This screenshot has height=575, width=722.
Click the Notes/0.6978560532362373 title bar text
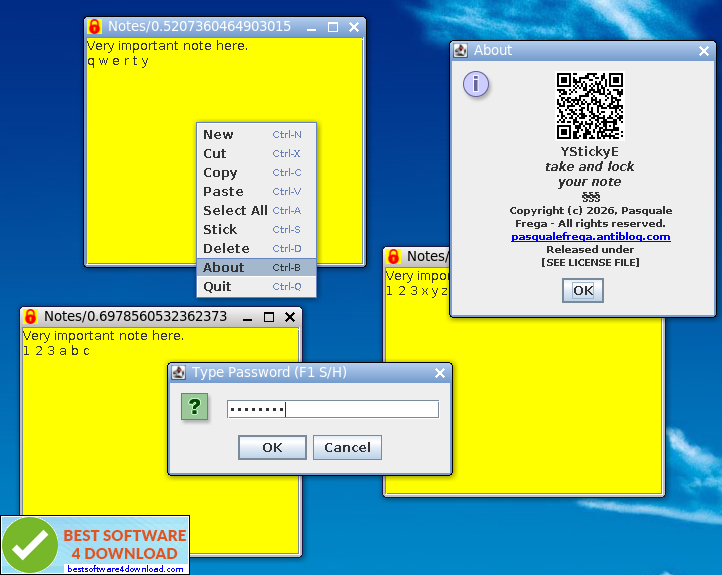[x=135, y=316]
